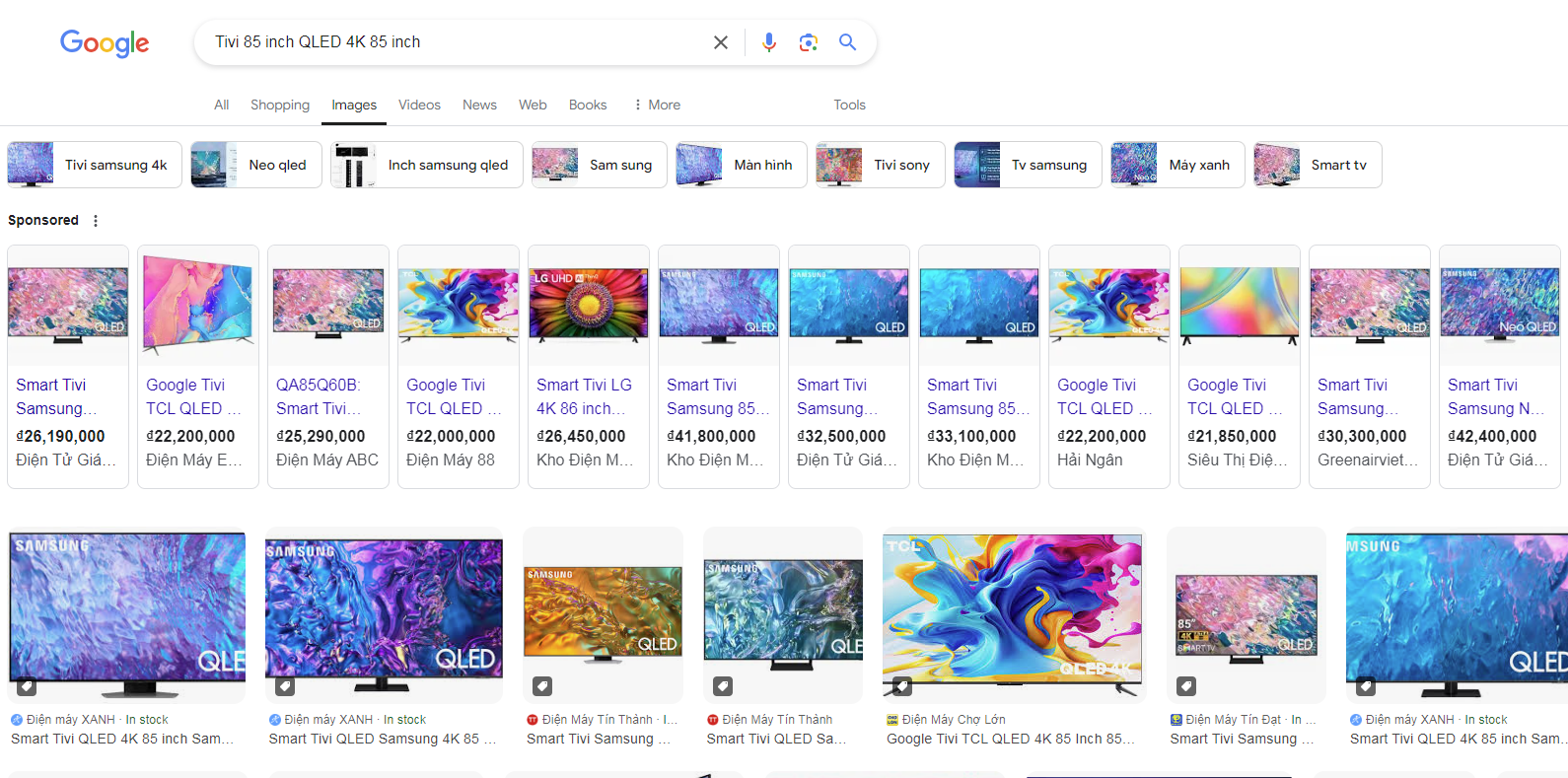Open TCL QLED 4K colorful result image
The image size is (1568, 778).
pos(1014,615)
